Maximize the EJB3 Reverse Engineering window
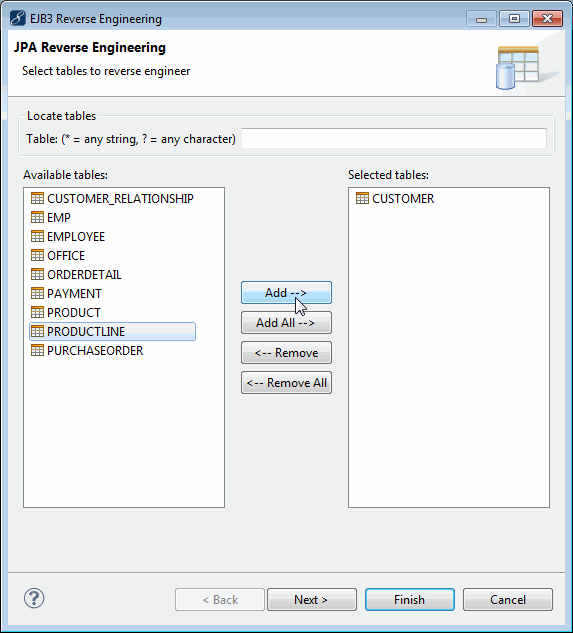Viewport: 573px width, 633px height. click(x=514, y=19)
